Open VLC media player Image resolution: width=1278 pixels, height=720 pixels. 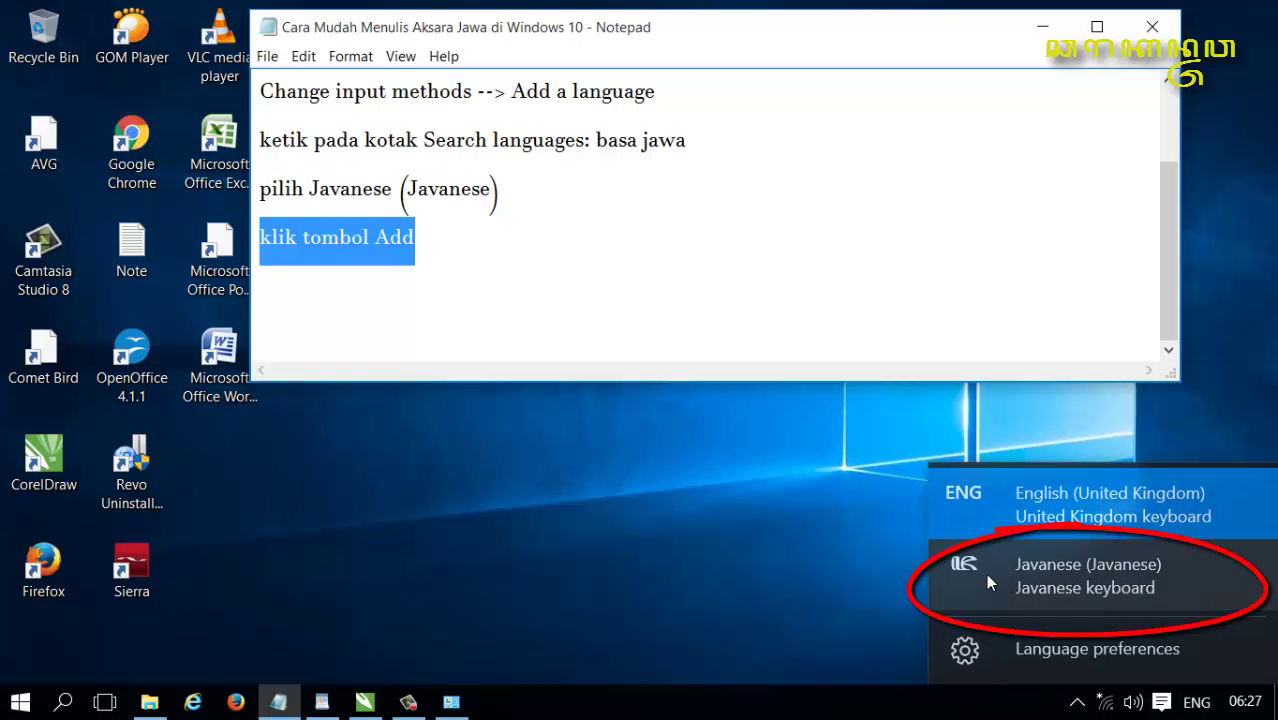coord(218,30)
